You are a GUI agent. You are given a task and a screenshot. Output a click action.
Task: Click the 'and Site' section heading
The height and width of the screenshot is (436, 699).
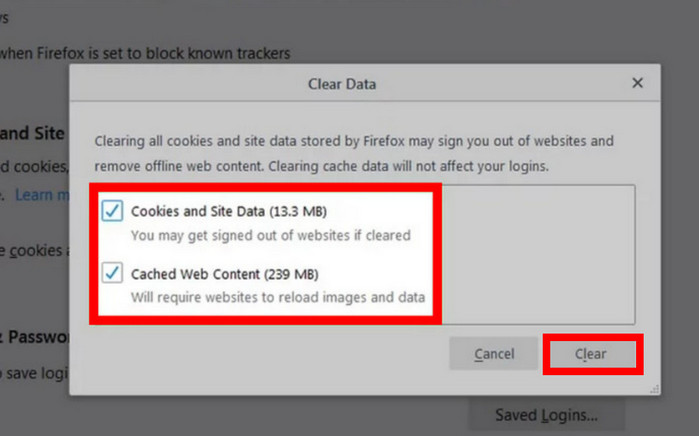(x=33, y=133)
